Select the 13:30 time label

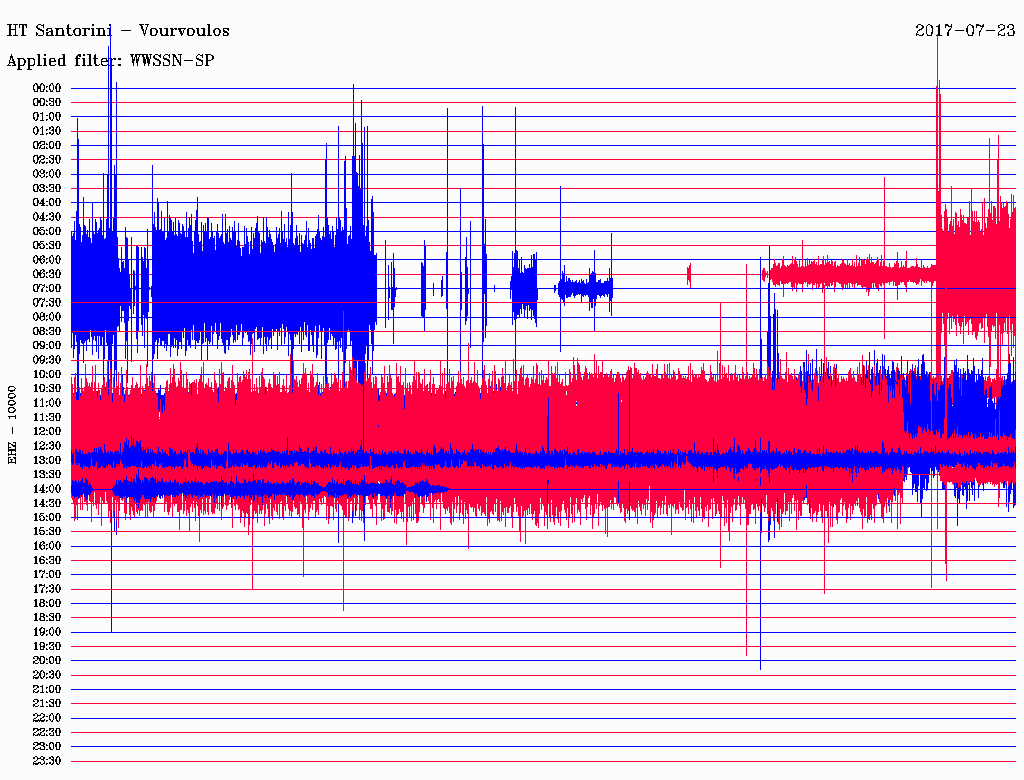click(47, 475)
